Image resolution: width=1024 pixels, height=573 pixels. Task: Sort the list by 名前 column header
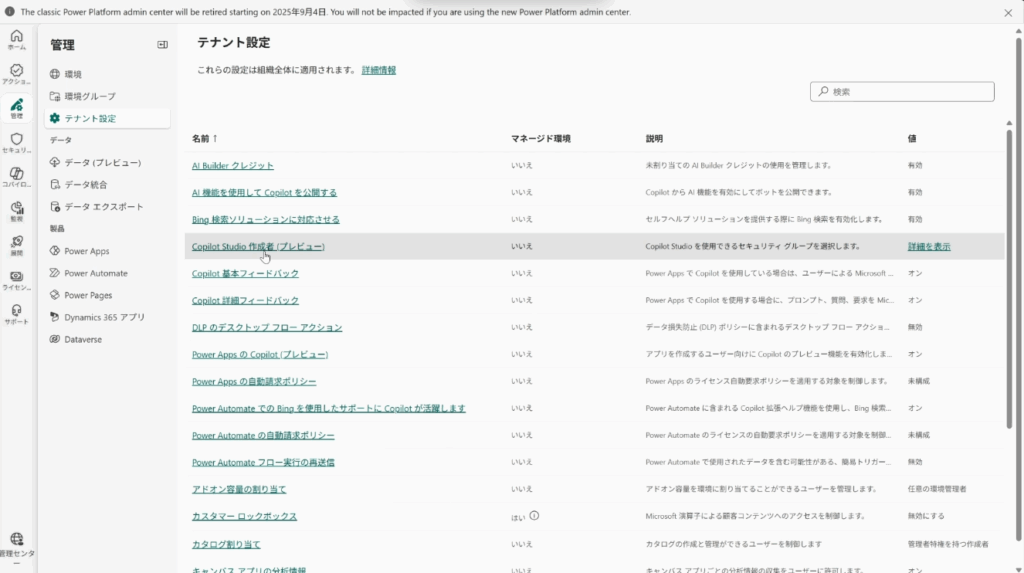[x=204, y=139]
